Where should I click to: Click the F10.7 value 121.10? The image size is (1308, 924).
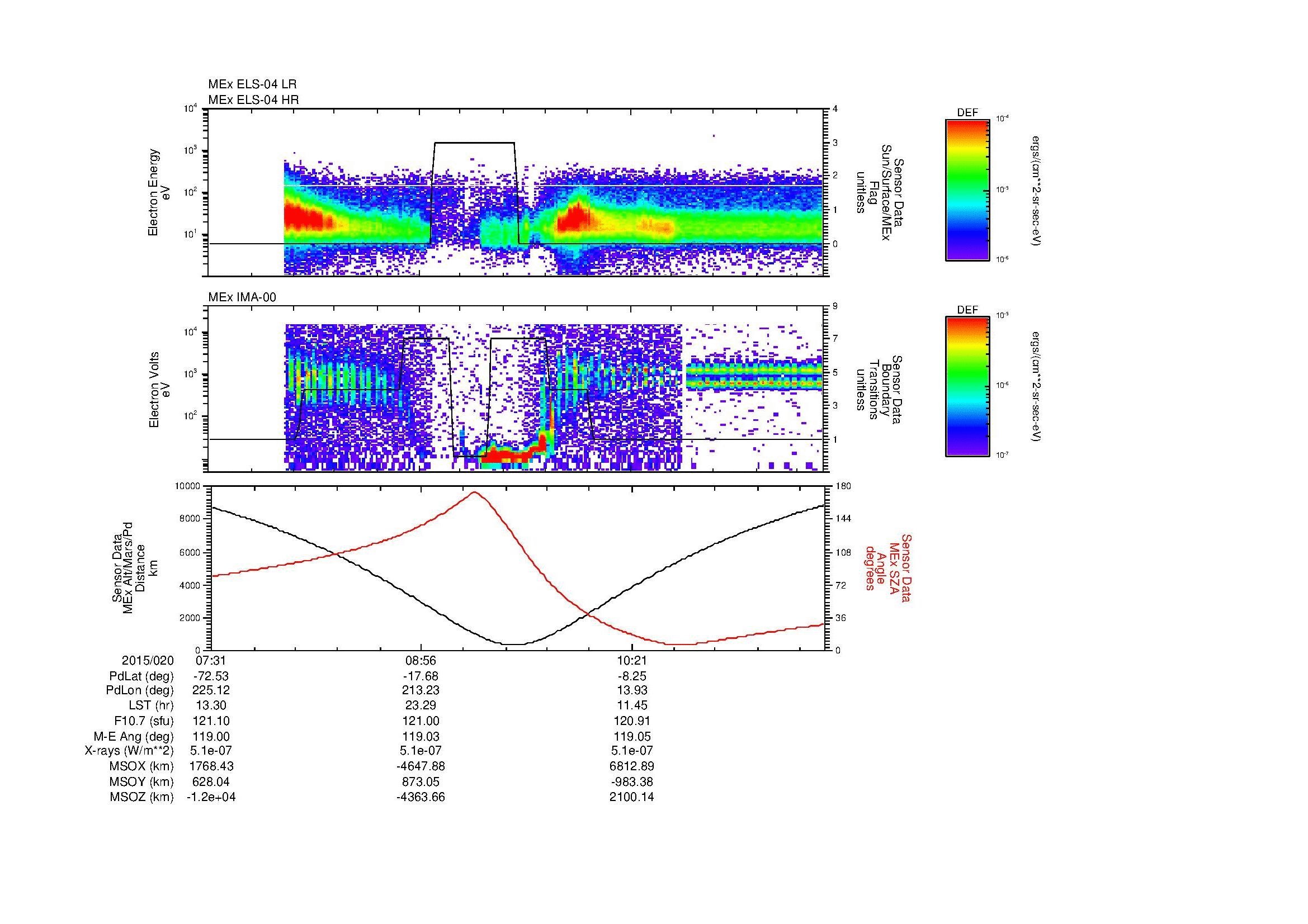[210, 721]
